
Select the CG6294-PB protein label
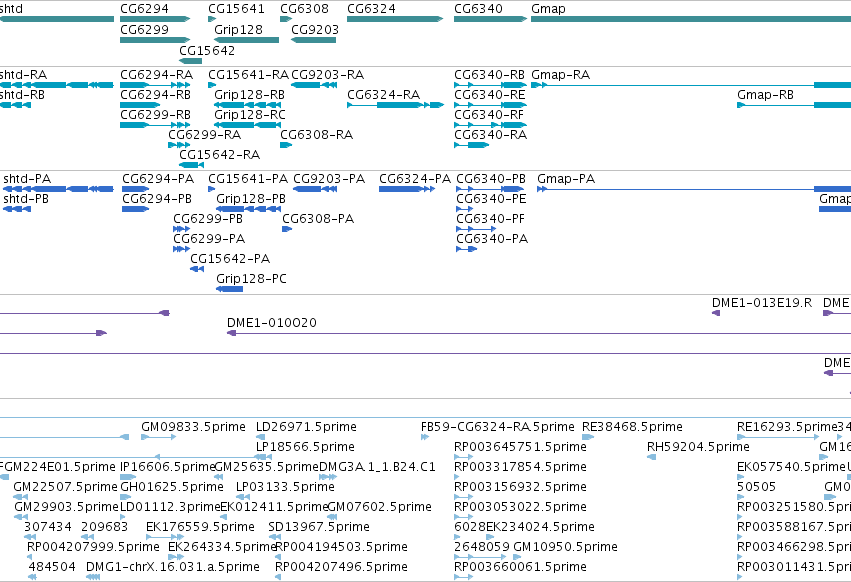pos(157,199)
